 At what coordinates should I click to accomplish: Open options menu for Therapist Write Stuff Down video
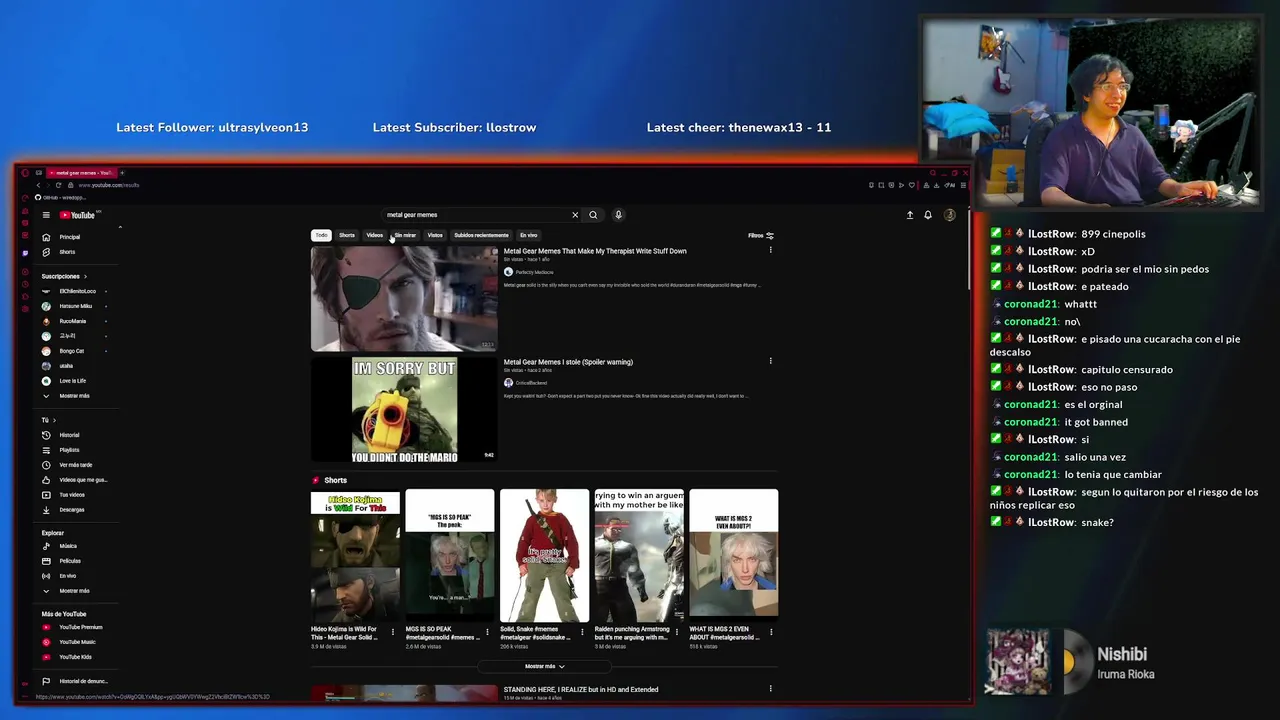770,250
